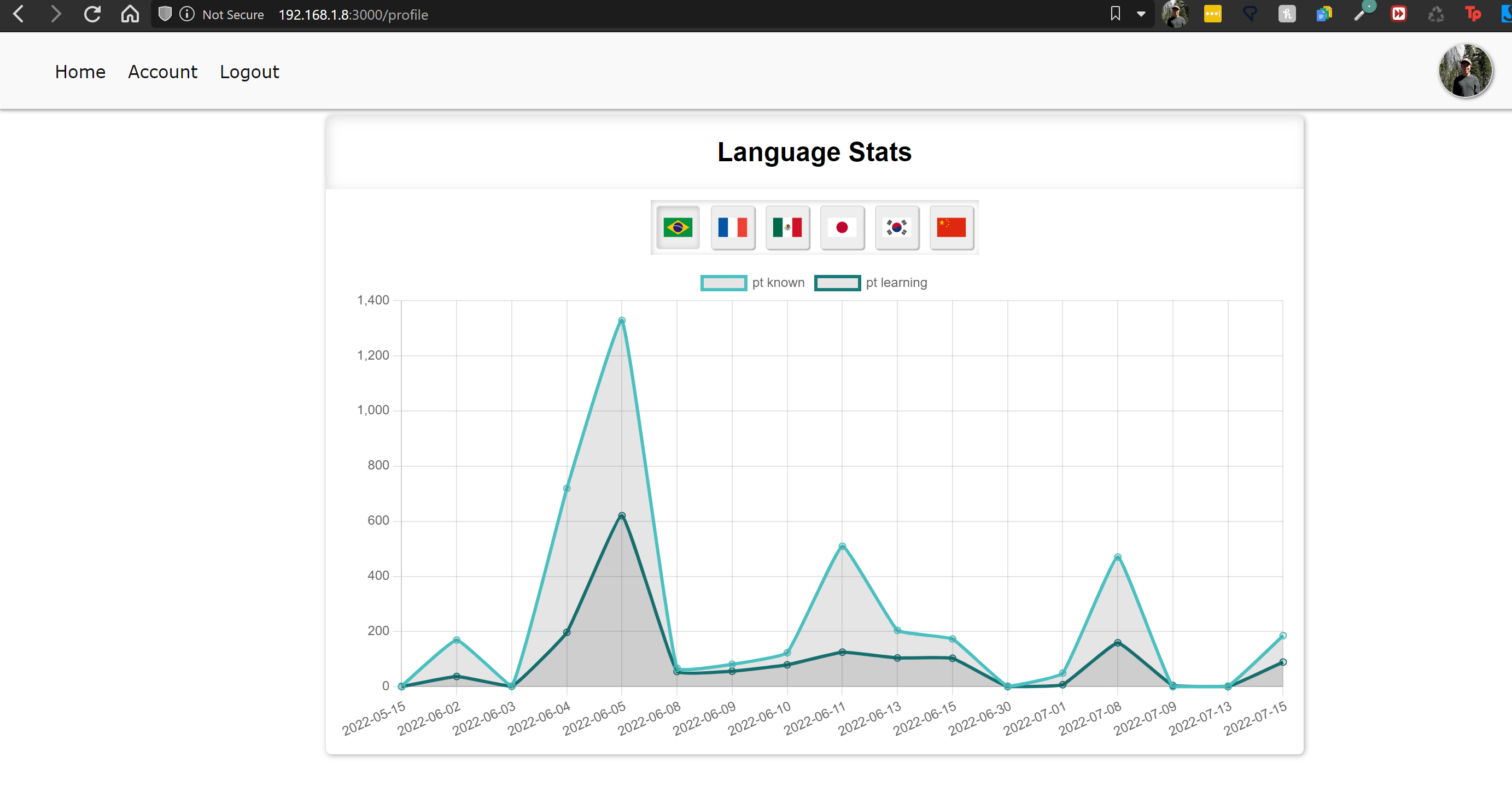Image resolution: width=1512 pixels, height=810 pixels.
Task: Select Account in the navigation bar
Action: pos(162,72)
